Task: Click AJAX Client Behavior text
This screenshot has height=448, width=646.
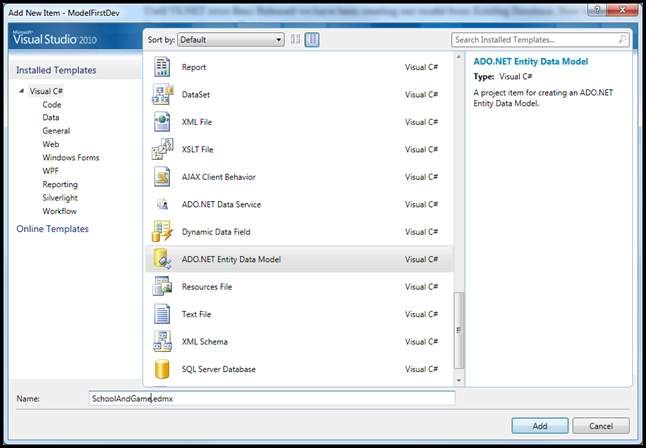Action: point(219,177)
